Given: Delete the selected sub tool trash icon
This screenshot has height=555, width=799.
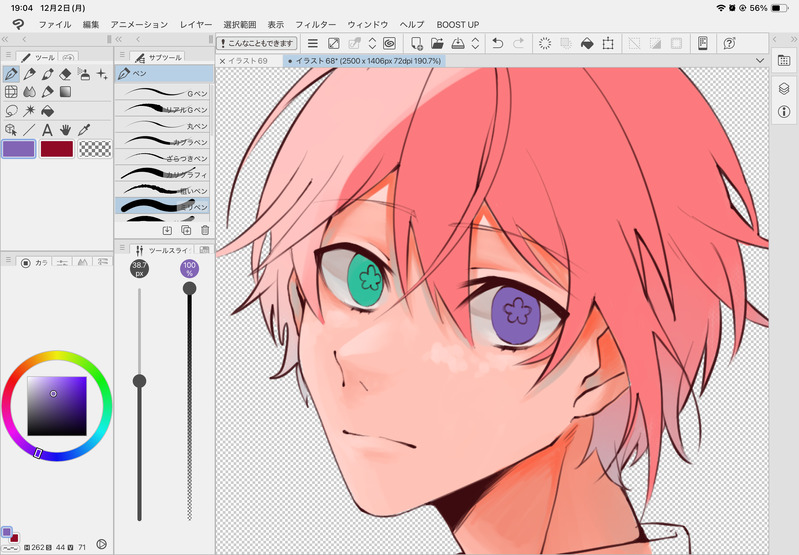Looking at the screenshot, I should click(x=205, y=230).
